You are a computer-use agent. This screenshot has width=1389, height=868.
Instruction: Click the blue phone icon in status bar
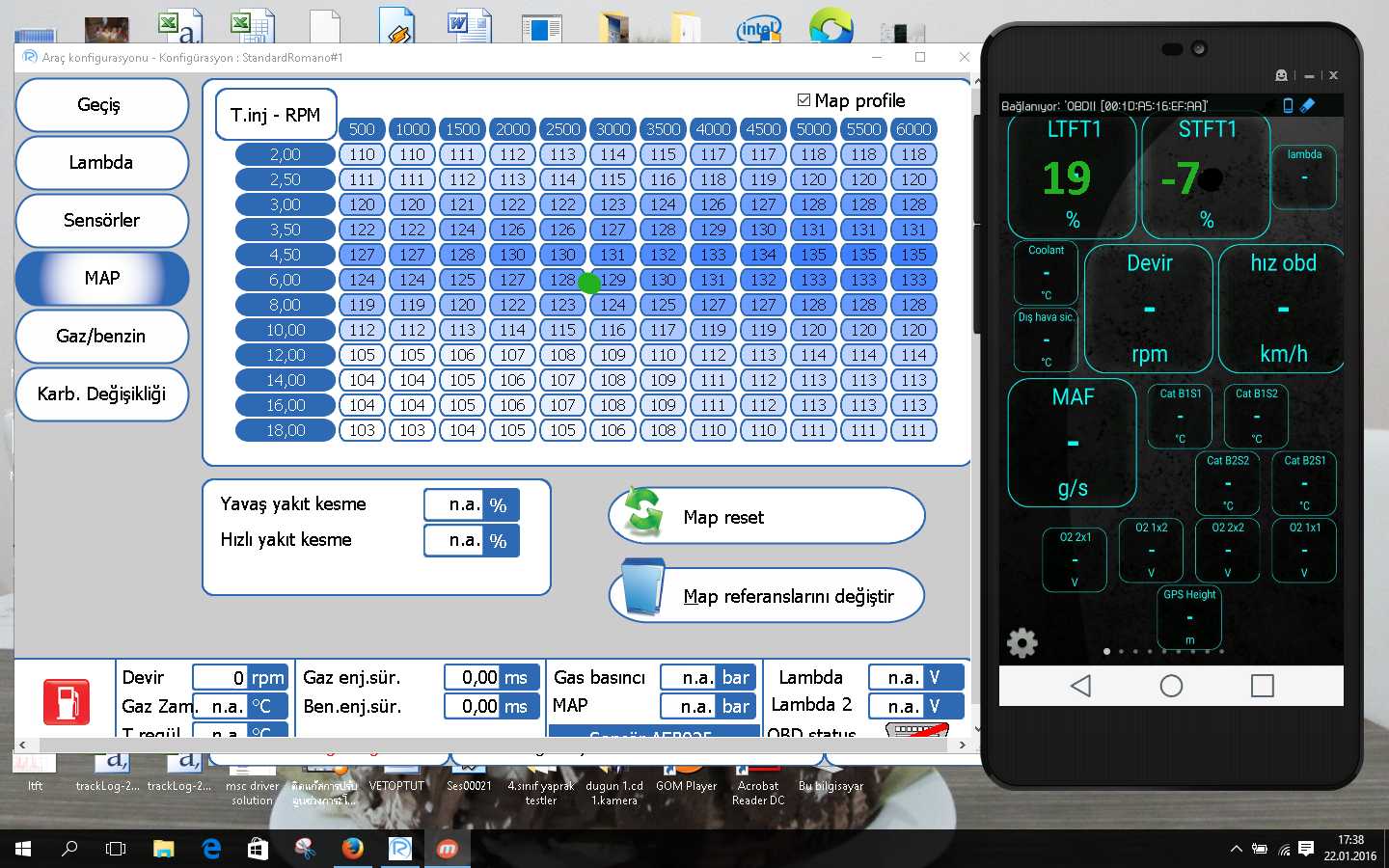[x=1288, y=106]
